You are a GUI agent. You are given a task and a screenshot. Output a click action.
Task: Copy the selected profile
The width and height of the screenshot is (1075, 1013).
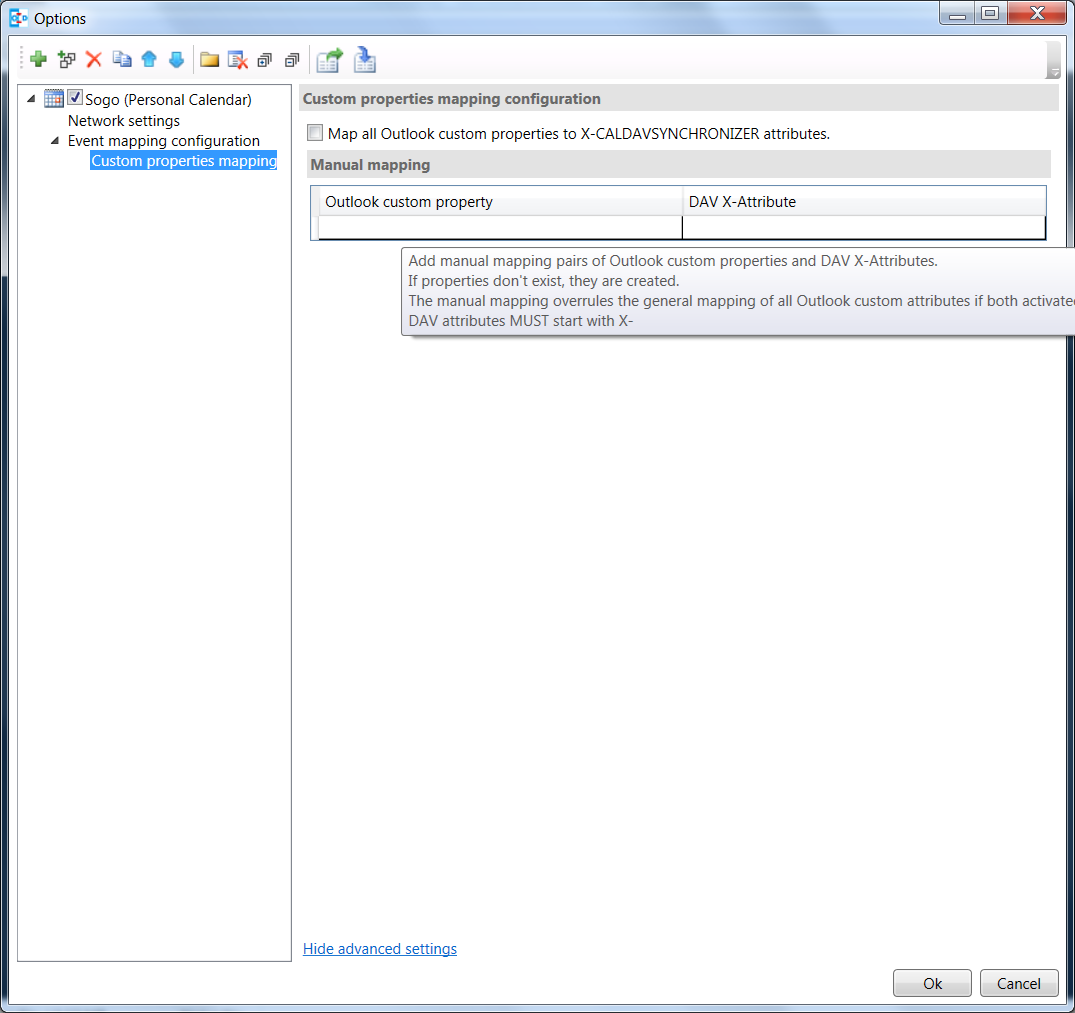tap(122, 60)
